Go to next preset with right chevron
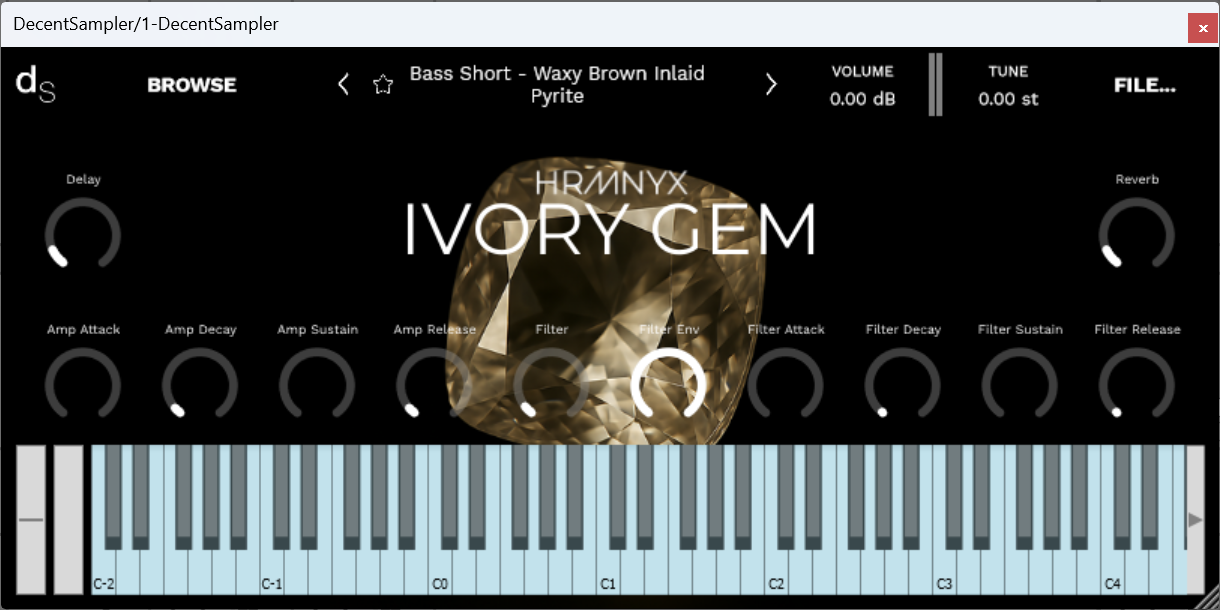This screenshot has height=610, width=1220. [771, 84]
